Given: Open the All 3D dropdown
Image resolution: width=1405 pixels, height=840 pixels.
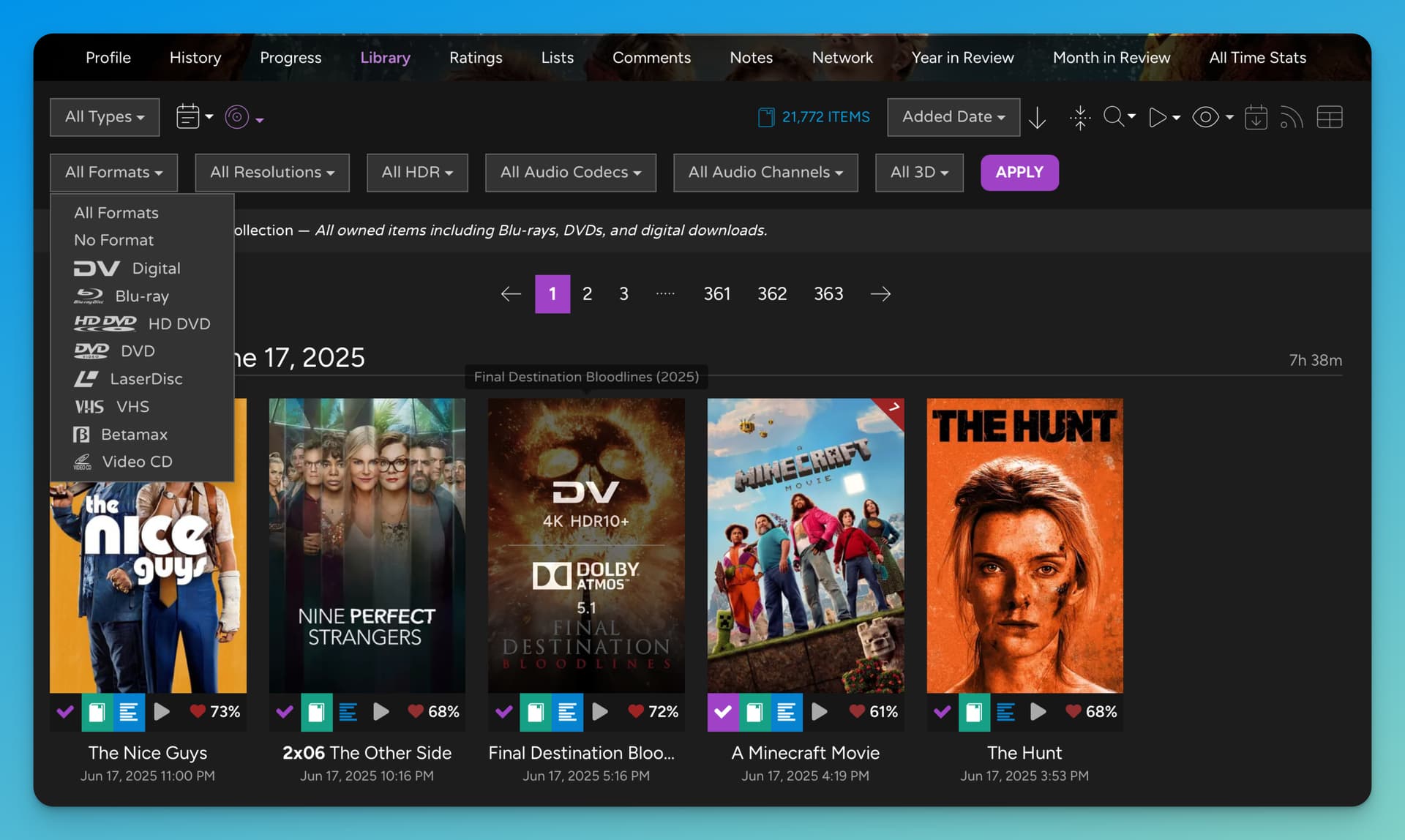Looking at the screenshot, I should (x=919, y=173).
